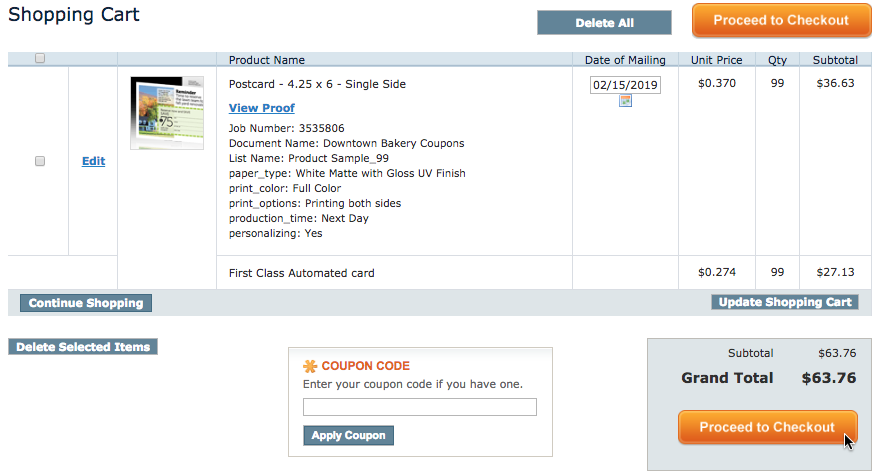Select the Date of Mailing column header
Image resolution: width=877 pixels, height=475 pixels.
click(x=625, y=60)
